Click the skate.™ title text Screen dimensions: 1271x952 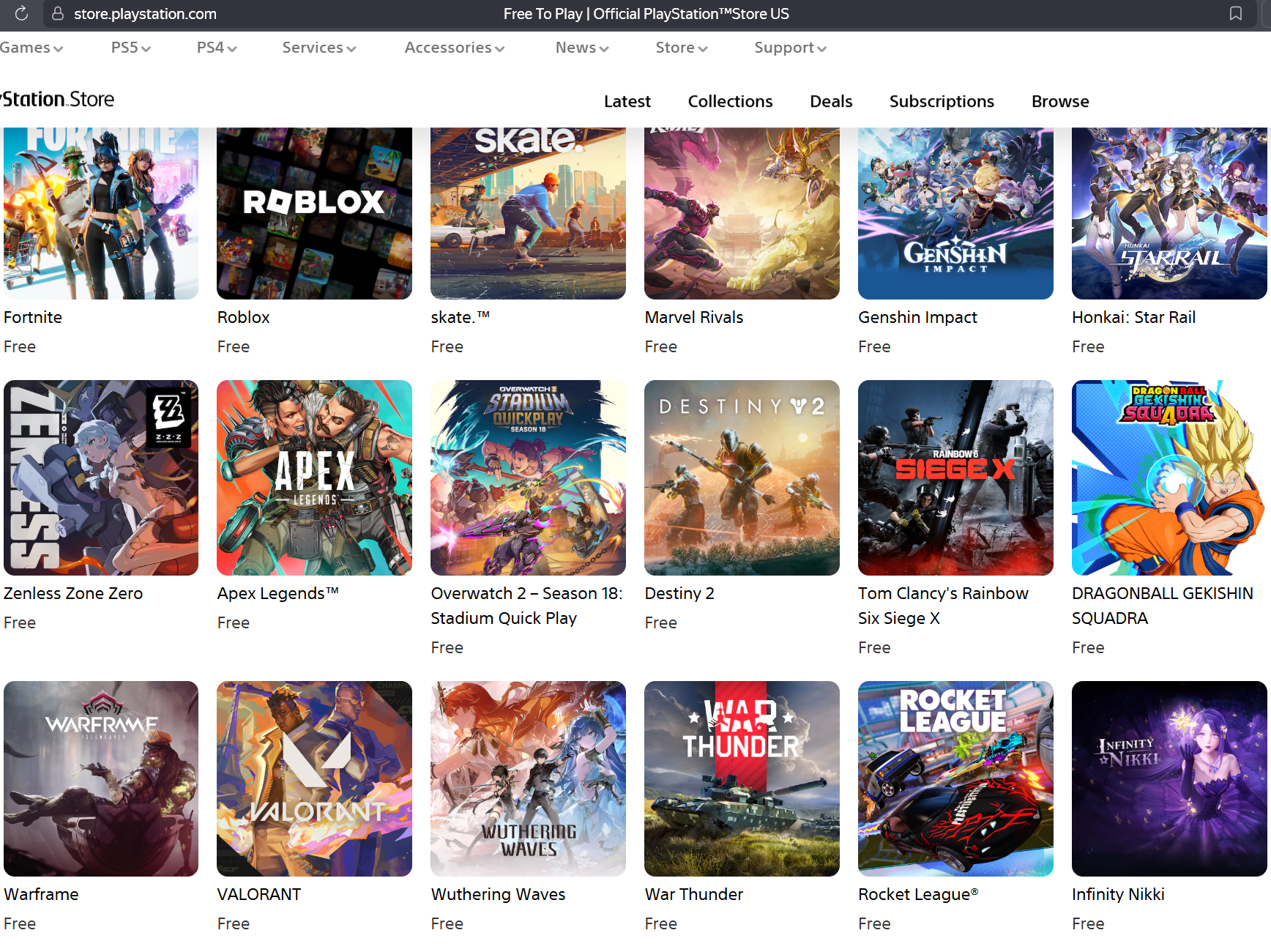461,317
